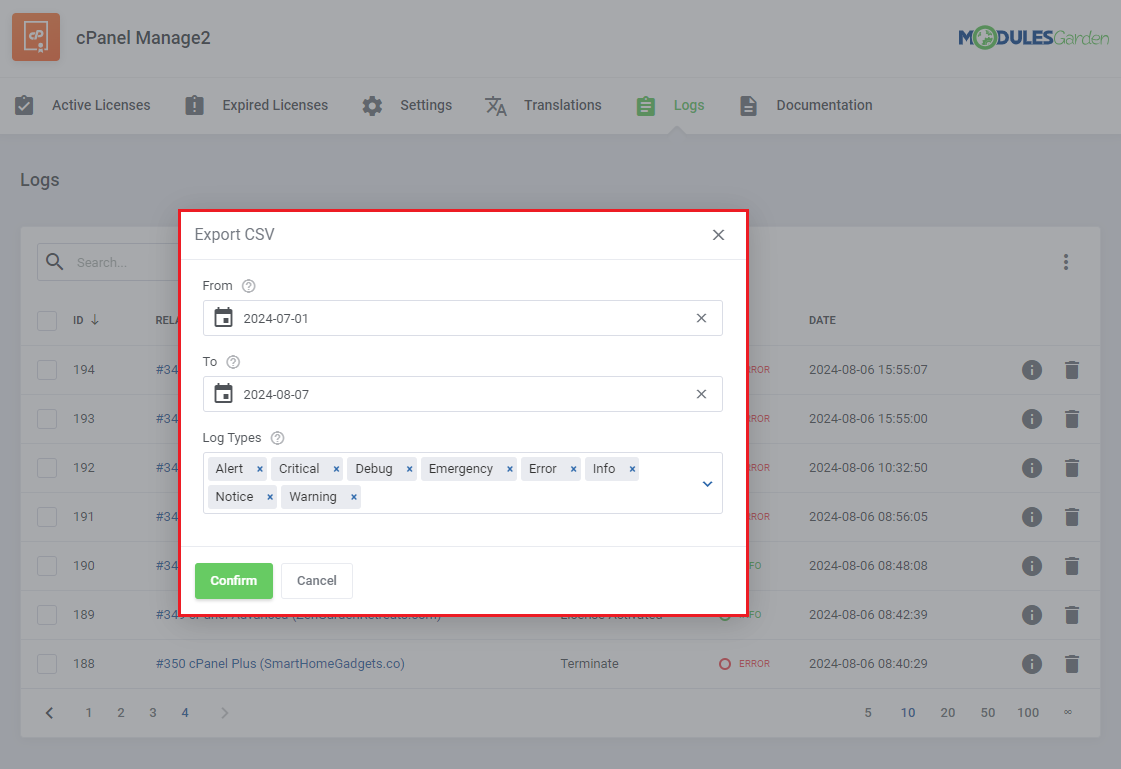Click the help icon next to To

tap(233, 362)
